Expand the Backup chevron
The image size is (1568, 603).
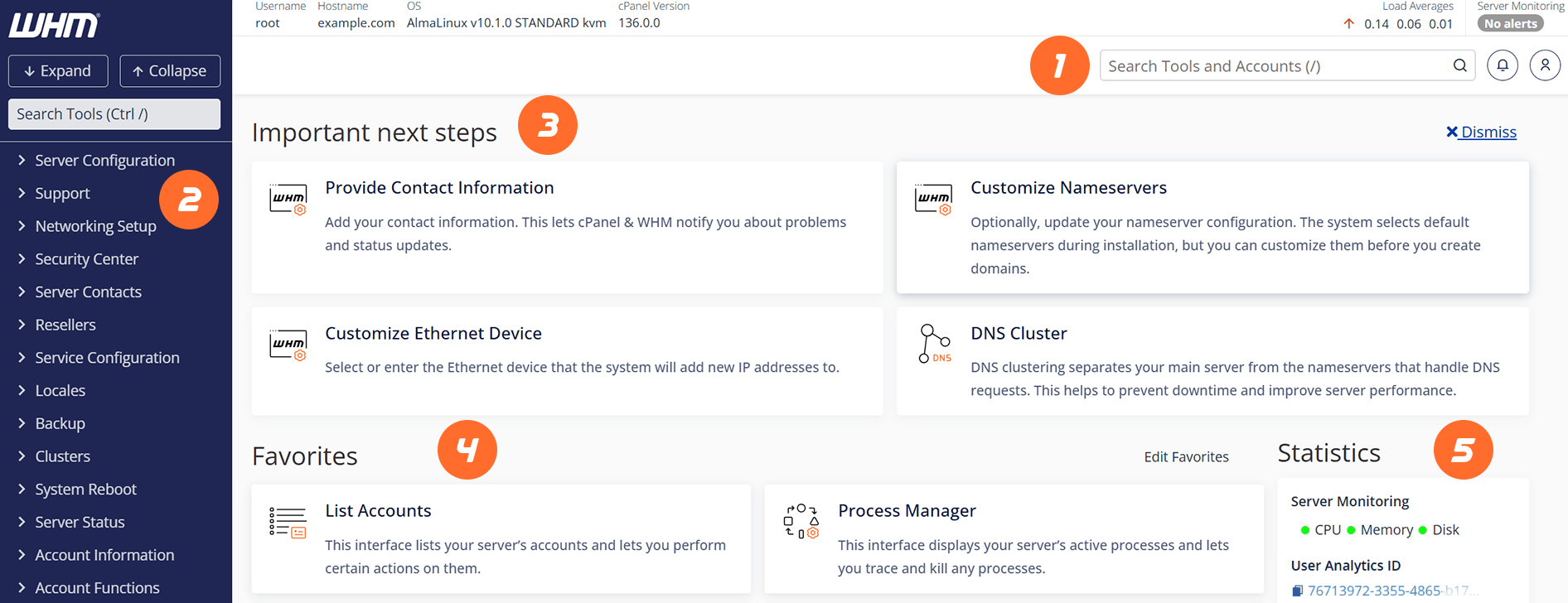coord(22,423)
